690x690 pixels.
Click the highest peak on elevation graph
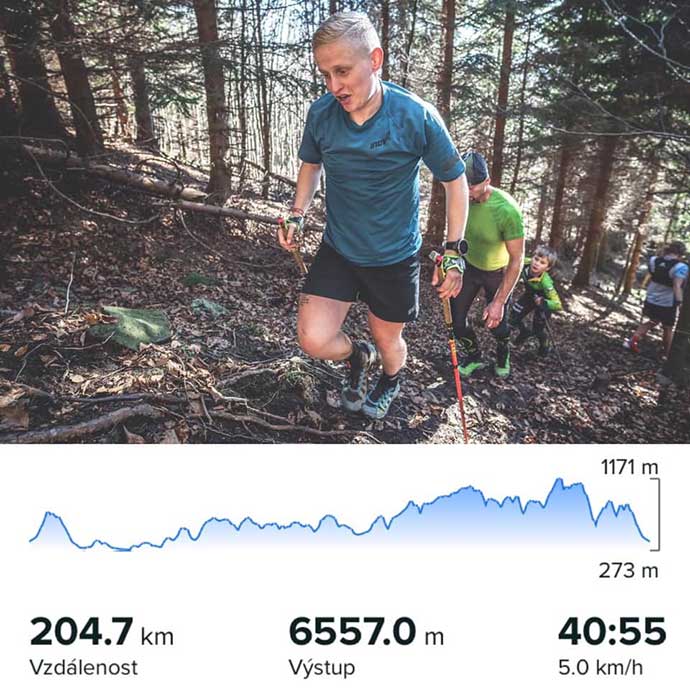(x=559, y=481)
